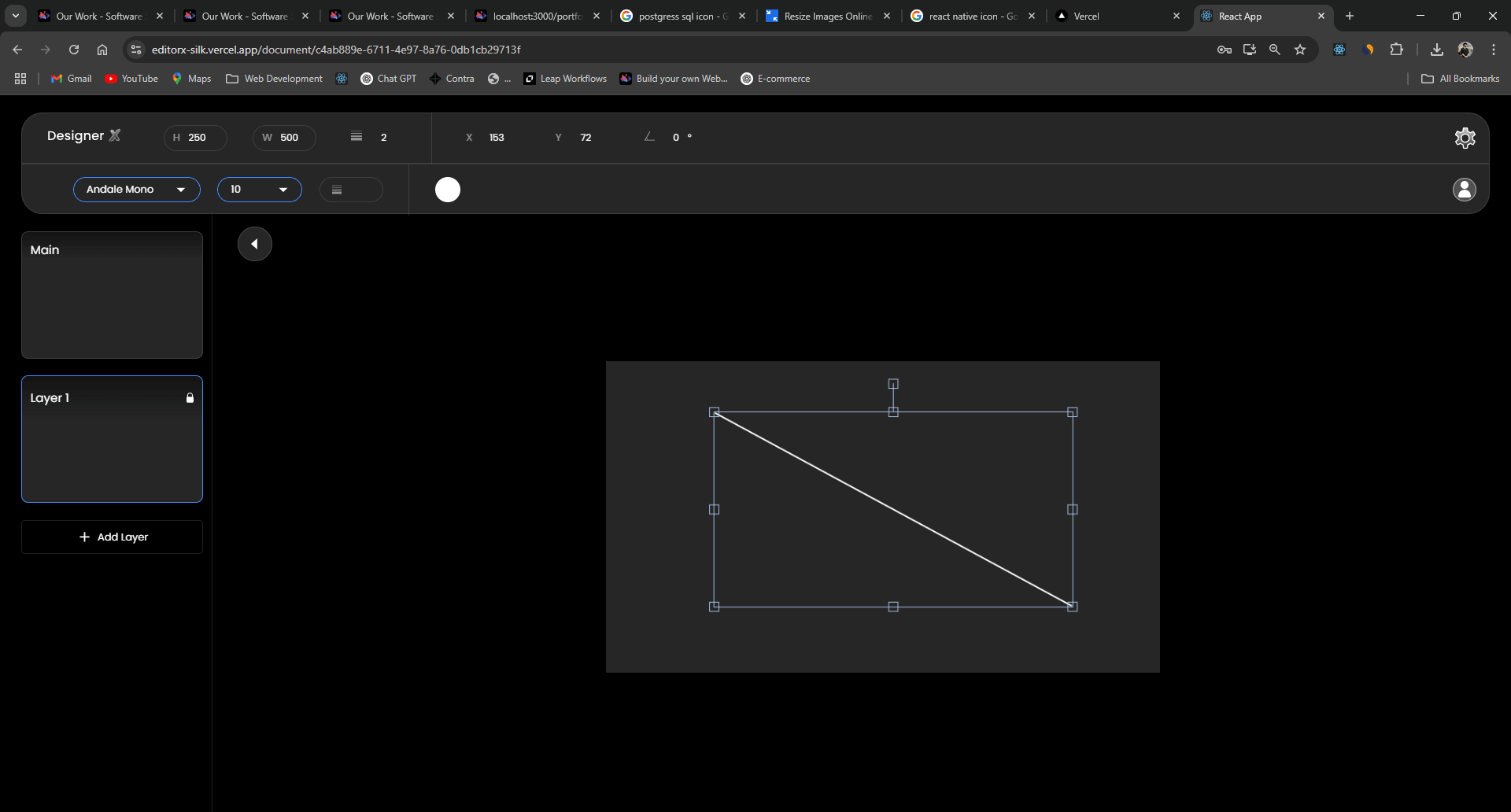The width and height of the screenshot is (1511, 812).
Task: Switch to the postgress sql icon tab
Action: [682, 16]
